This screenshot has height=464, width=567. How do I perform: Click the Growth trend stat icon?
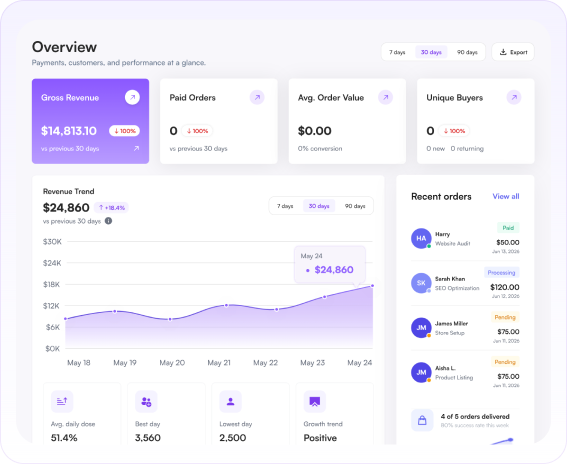pos(315,401)
